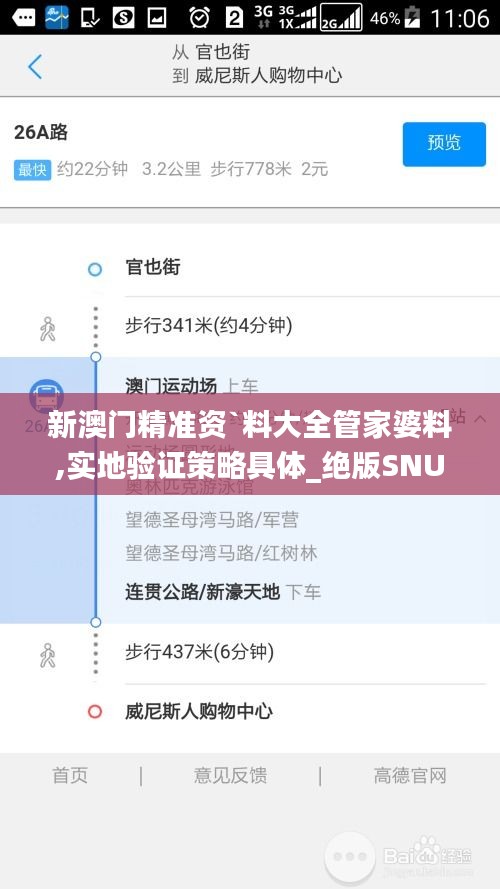The image size is (500, 889).
Task: Open the alarm clock status icon
Action: (199, 18)
